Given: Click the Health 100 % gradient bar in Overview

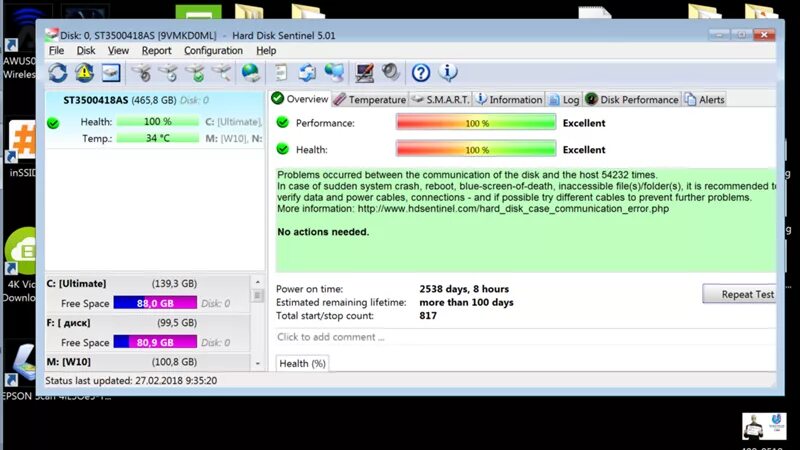Looking at the screenshot, I should [476, 149].
